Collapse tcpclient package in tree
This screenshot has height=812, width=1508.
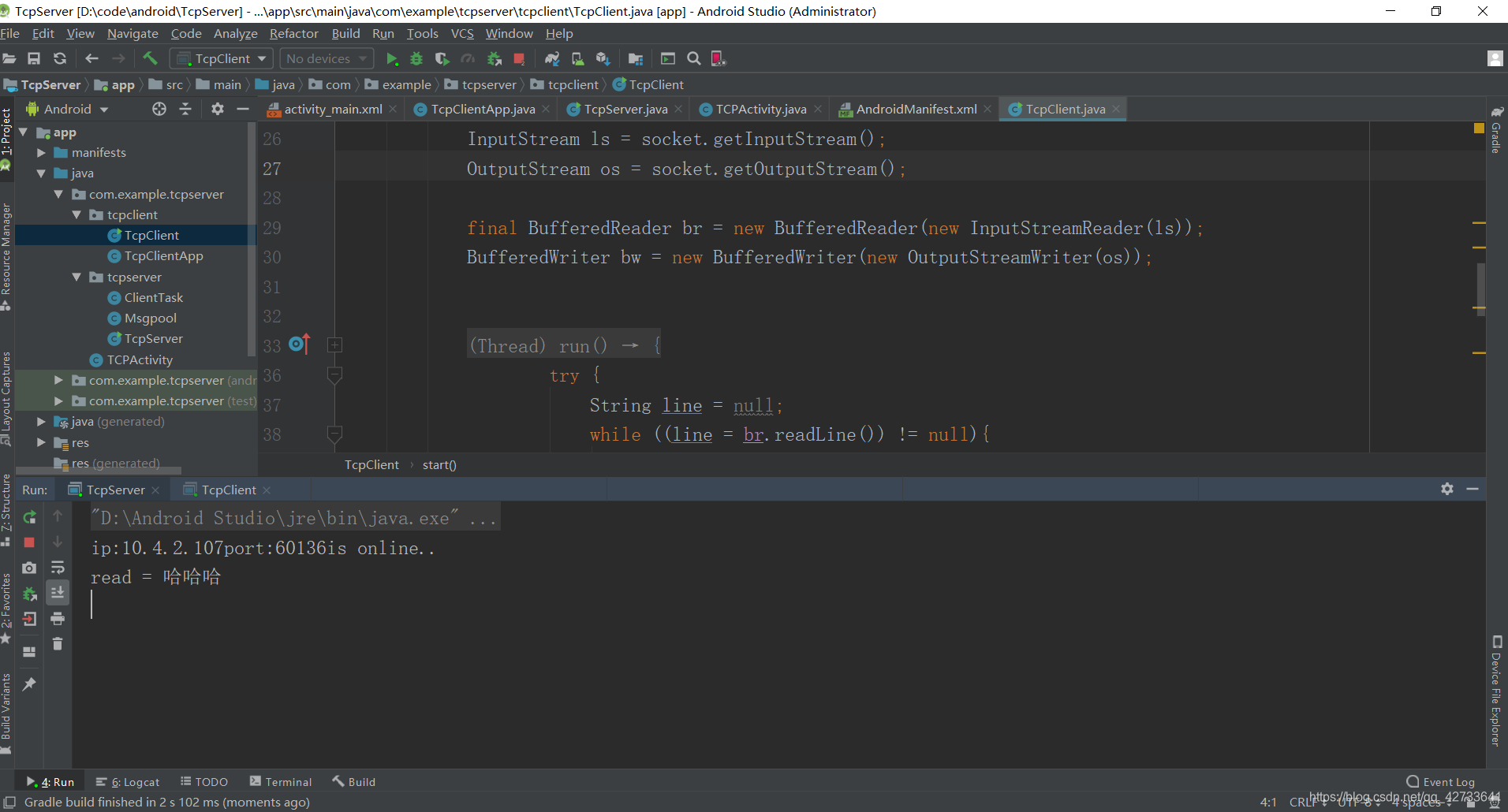pos(77,214)
